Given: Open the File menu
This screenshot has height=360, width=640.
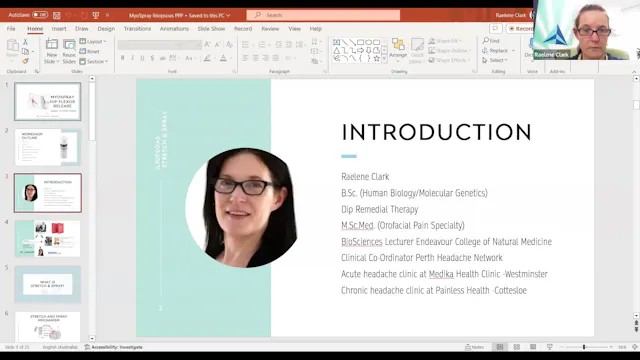Looking at the screenshot, I should (x=11, y=29).
